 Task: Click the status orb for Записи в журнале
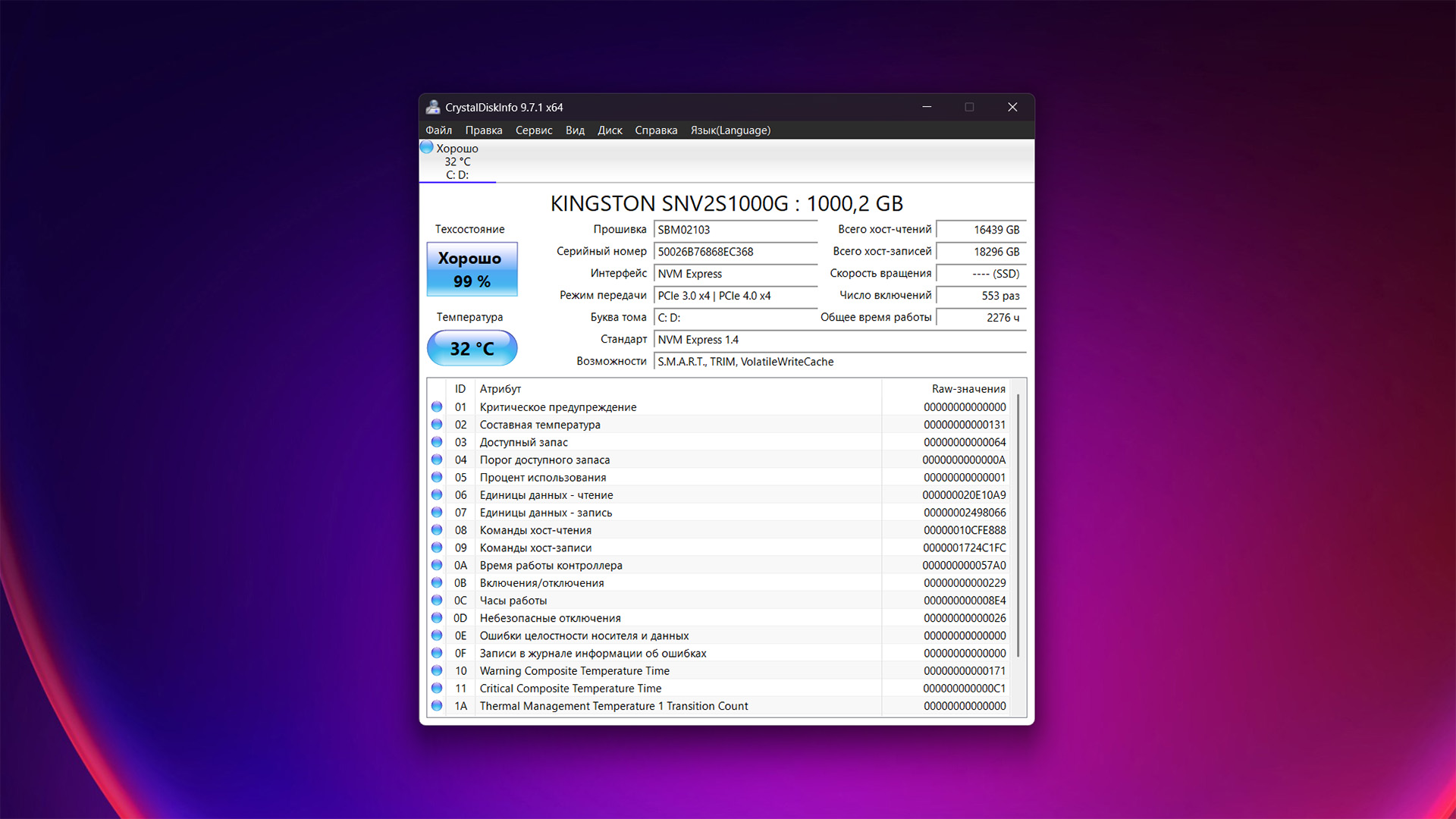[437, 653]
